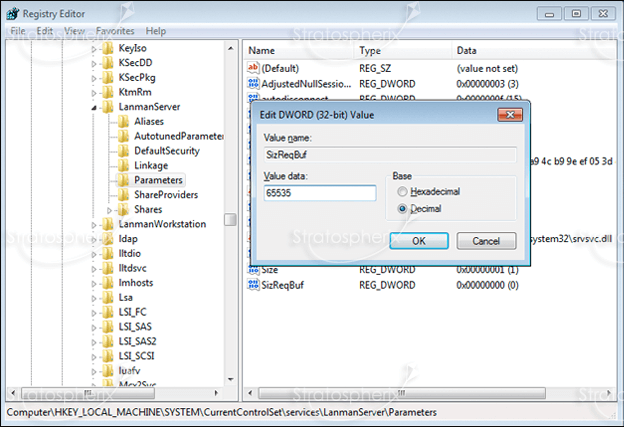Select the LSI_SCSI tree item
Viewport: 624px width, 427px height.
pos(136,356)
